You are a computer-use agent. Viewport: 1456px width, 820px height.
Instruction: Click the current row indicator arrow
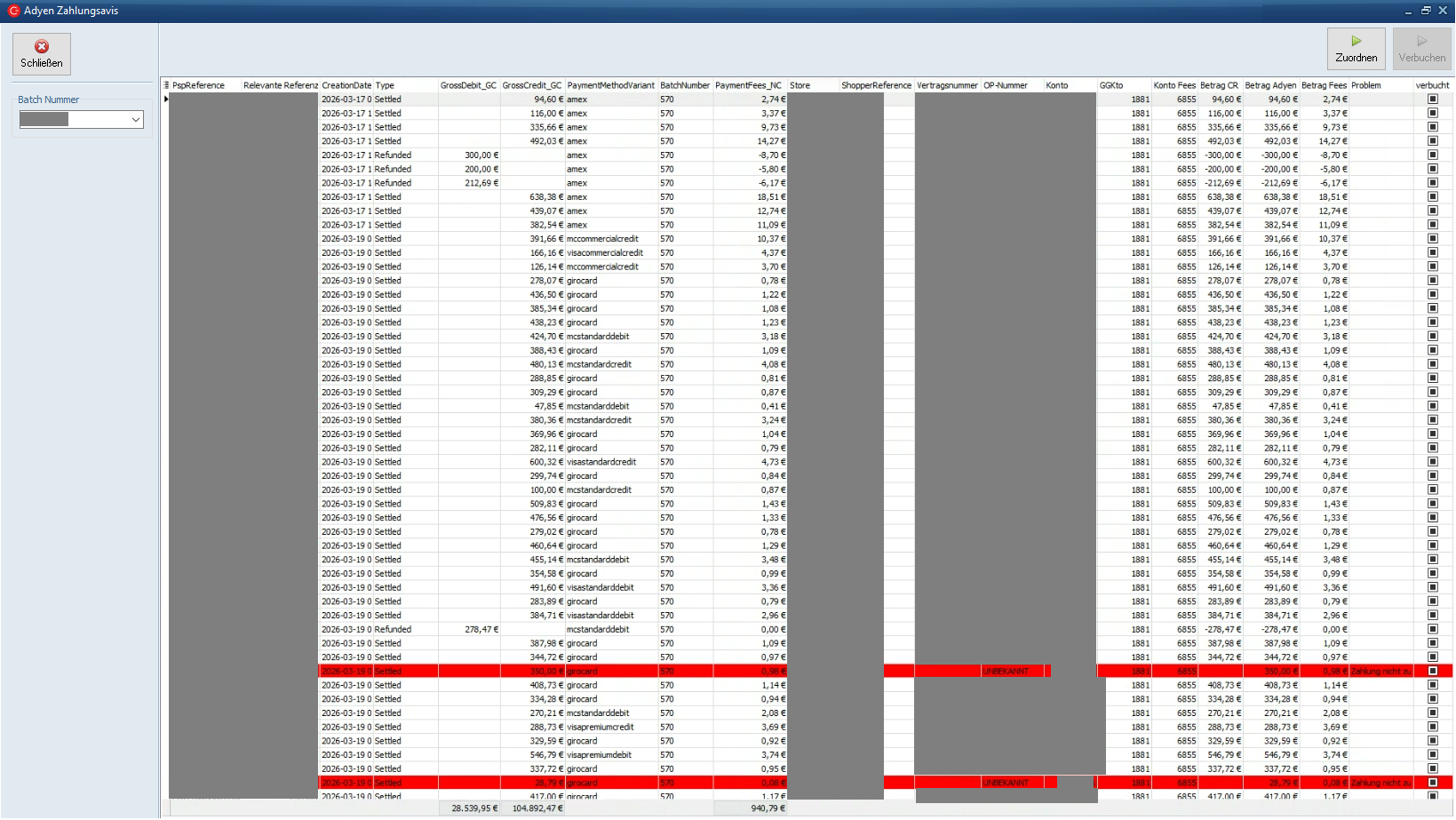[166, 100]
